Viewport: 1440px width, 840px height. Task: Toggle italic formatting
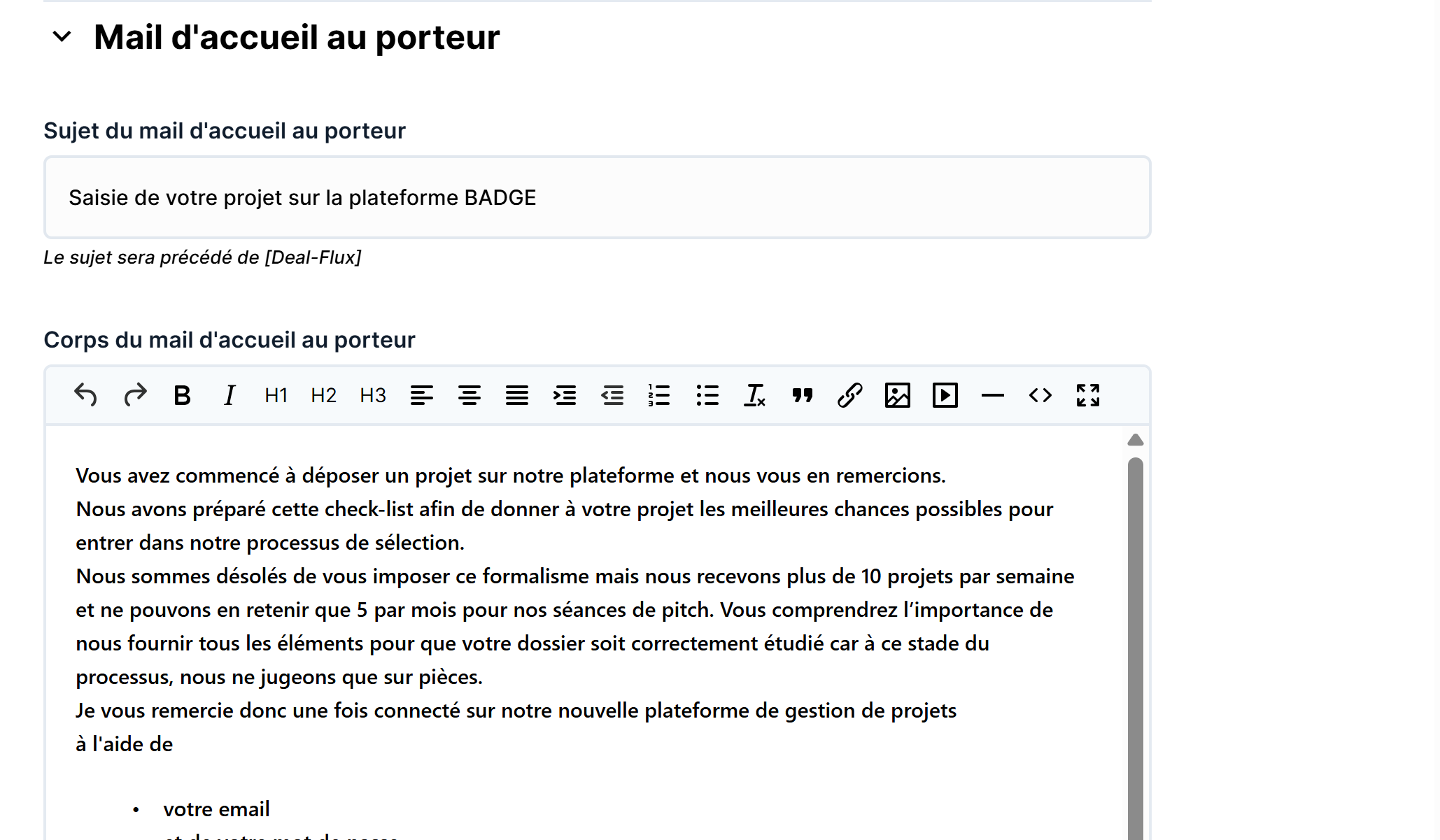[229, 395]
